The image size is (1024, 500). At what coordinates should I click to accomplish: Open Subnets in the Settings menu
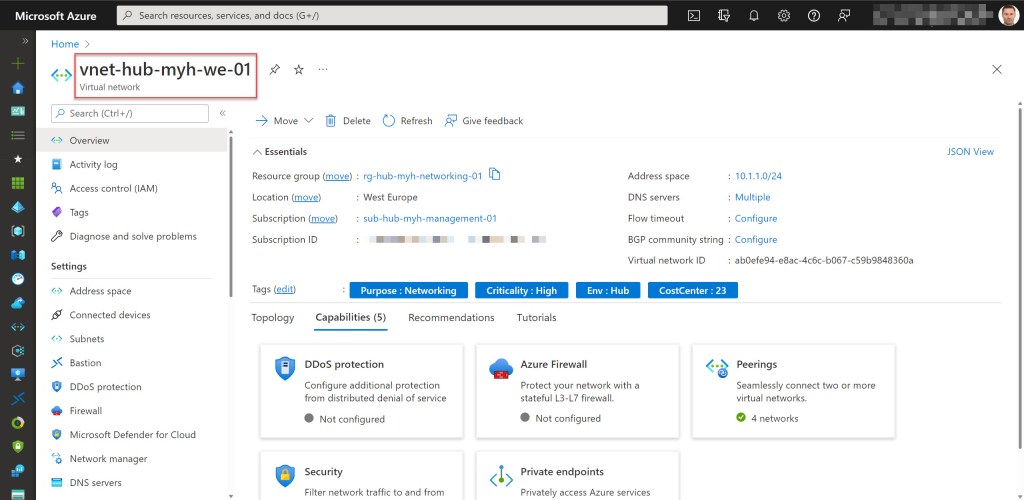(x=87, y=339)
